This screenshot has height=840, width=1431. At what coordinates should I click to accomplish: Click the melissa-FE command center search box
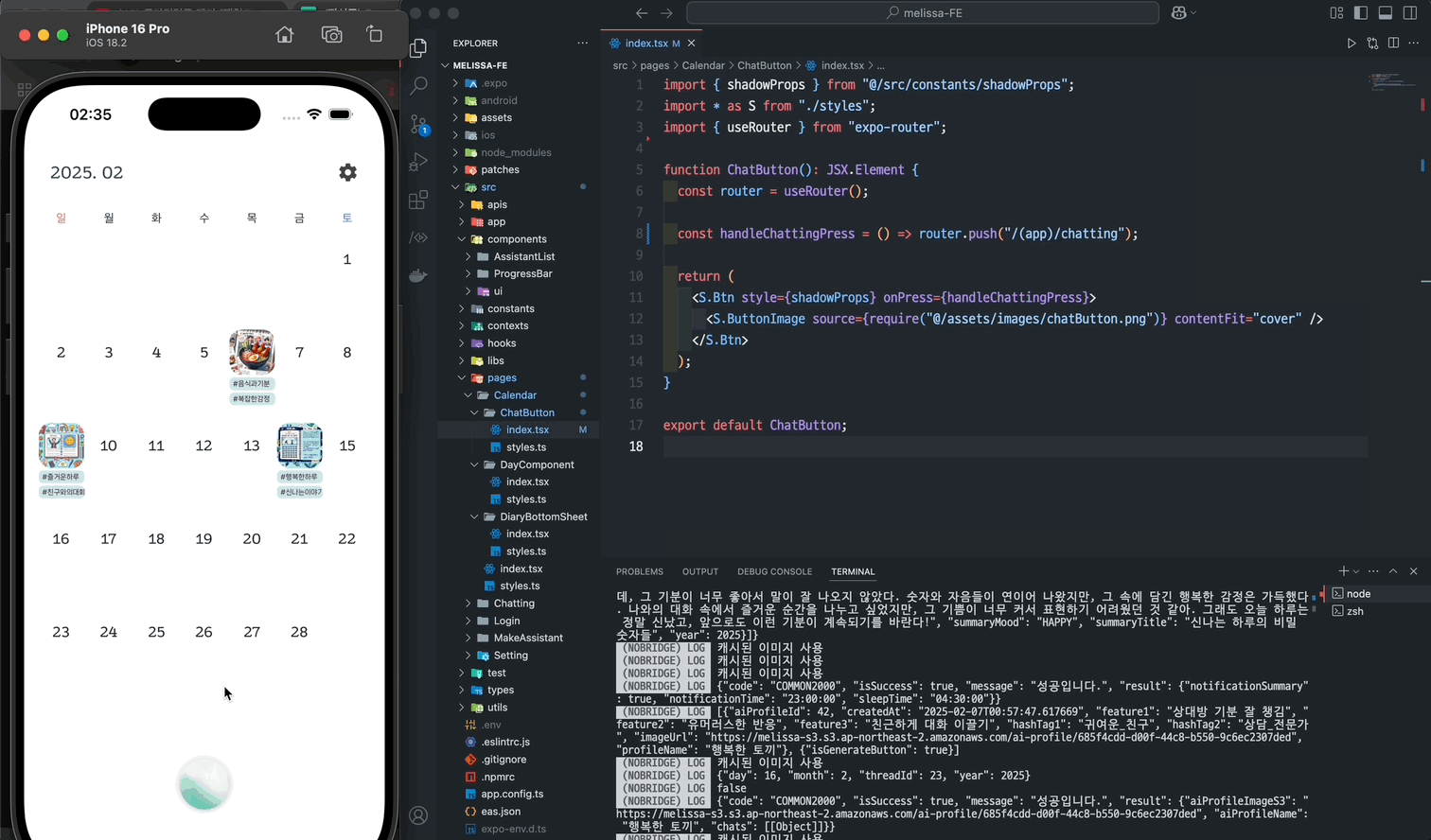pos(923,13)
